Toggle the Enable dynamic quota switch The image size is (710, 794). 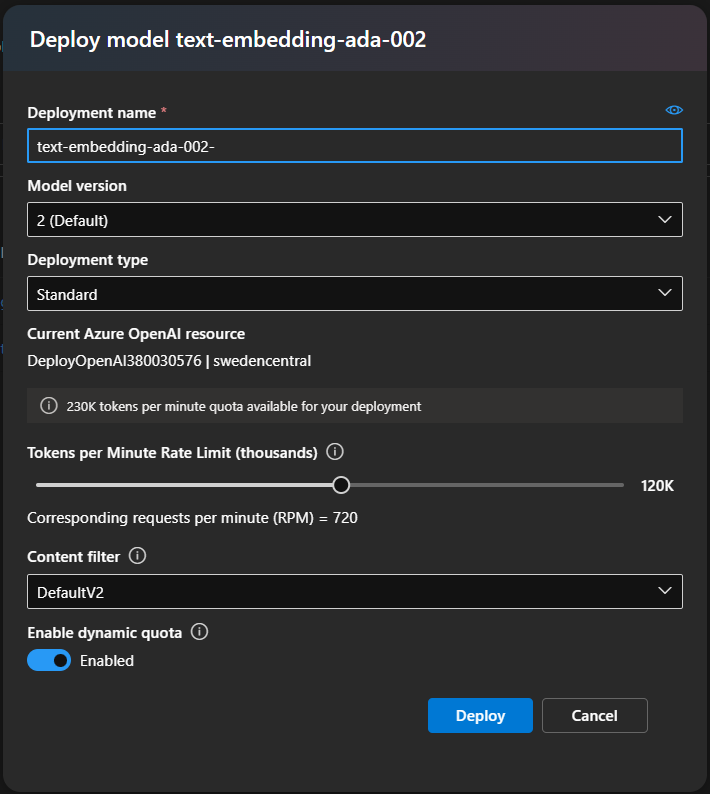tap(49, 660)
